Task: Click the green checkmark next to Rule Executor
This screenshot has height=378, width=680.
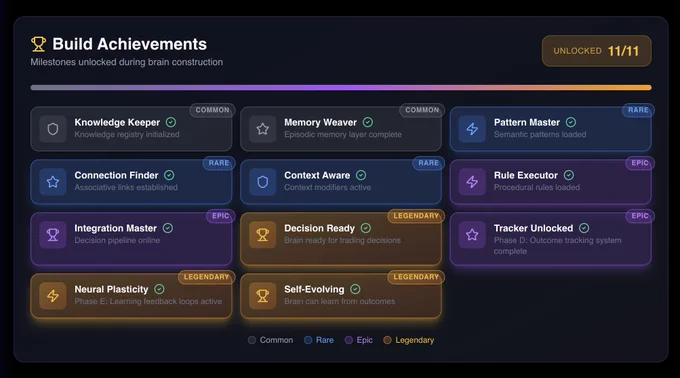Action: click(569, 175)
